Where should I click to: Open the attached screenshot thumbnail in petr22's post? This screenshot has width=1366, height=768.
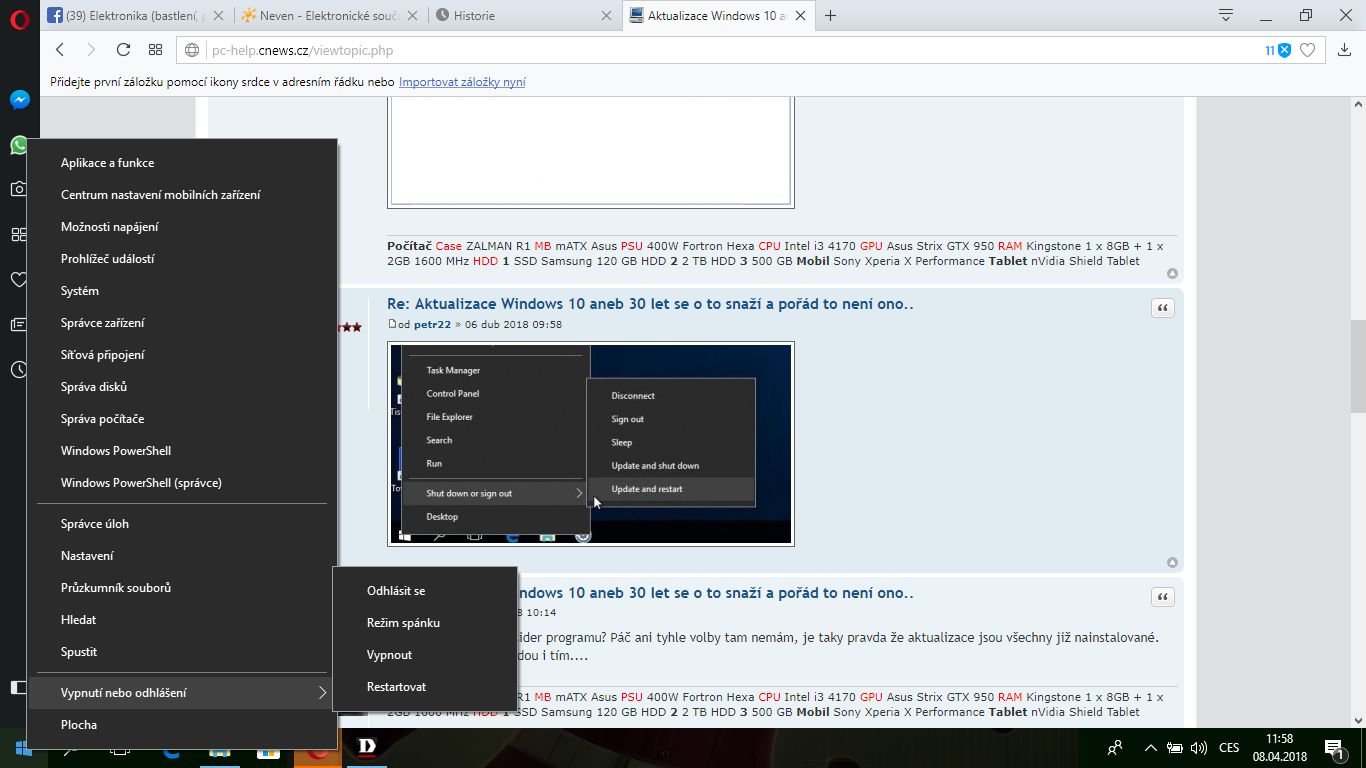coord(591,444)
